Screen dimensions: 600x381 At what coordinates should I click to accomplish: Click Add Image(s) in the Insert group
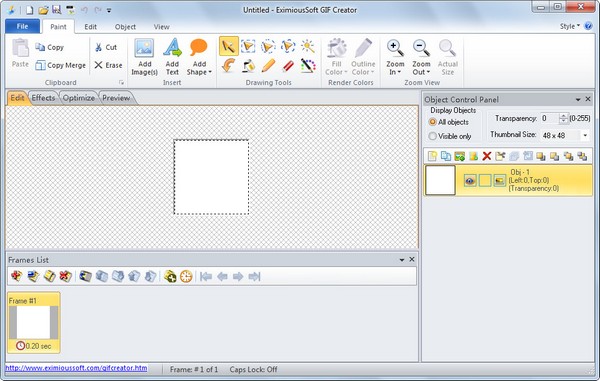tap(144, 57)
